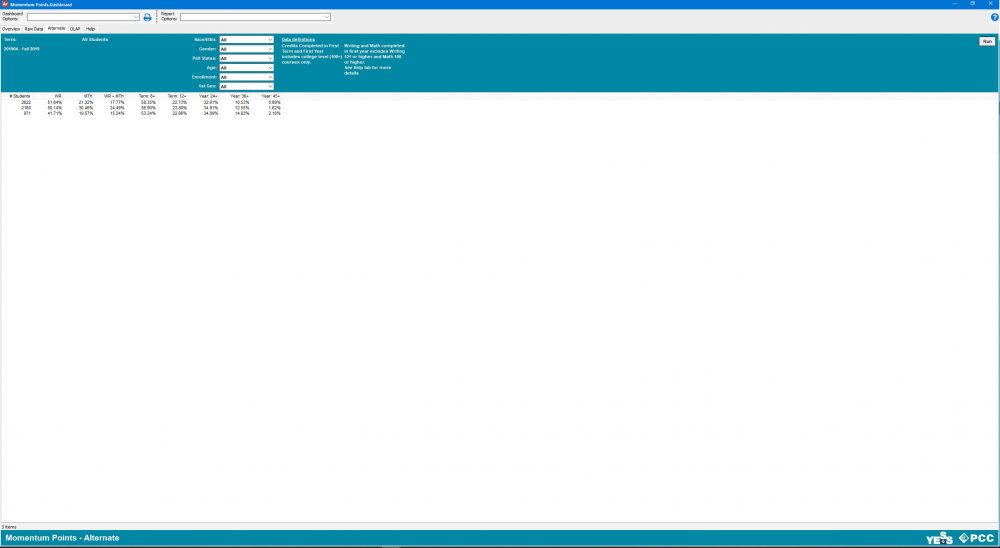This screenshot has height=548, width=1000.
Task: Click the YESS logo in the footer
Action: click(939, 538)
